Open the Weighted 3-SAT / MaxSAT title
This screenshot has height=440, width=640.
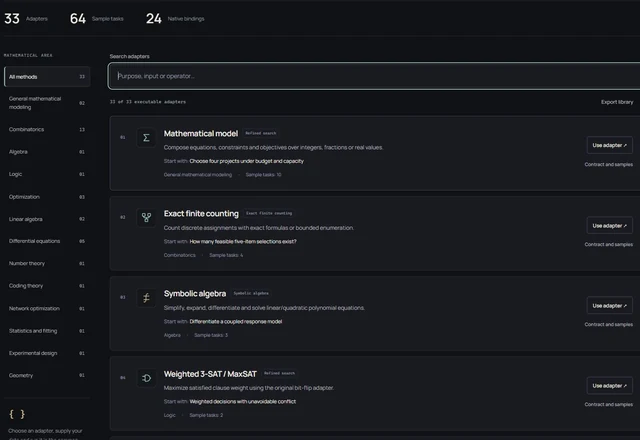(x=210, y=374)
